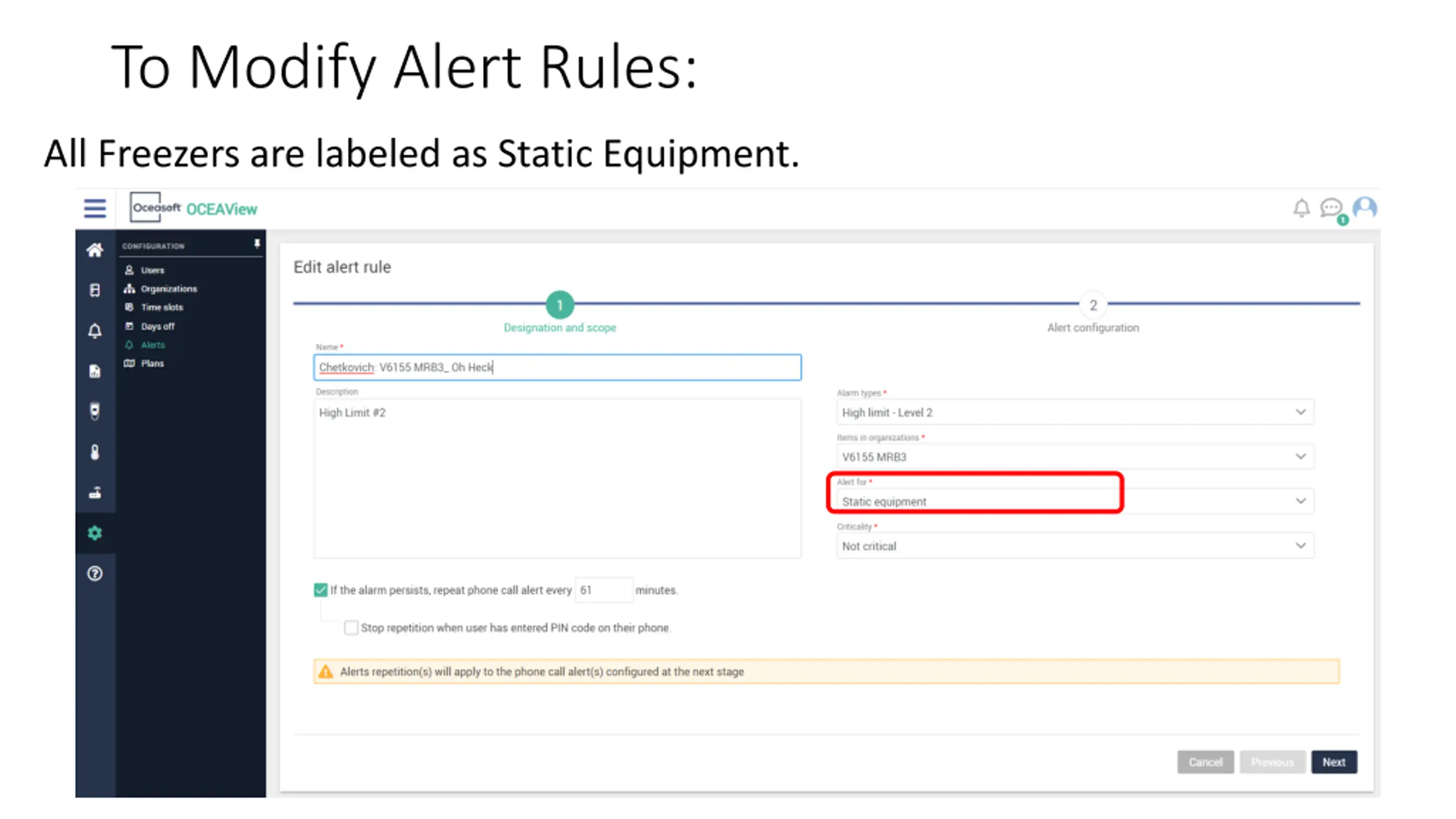Screen dimensions: 1456x819
Task: Select the settings gear sidebar icon
Action: click(x=94, y=533)
